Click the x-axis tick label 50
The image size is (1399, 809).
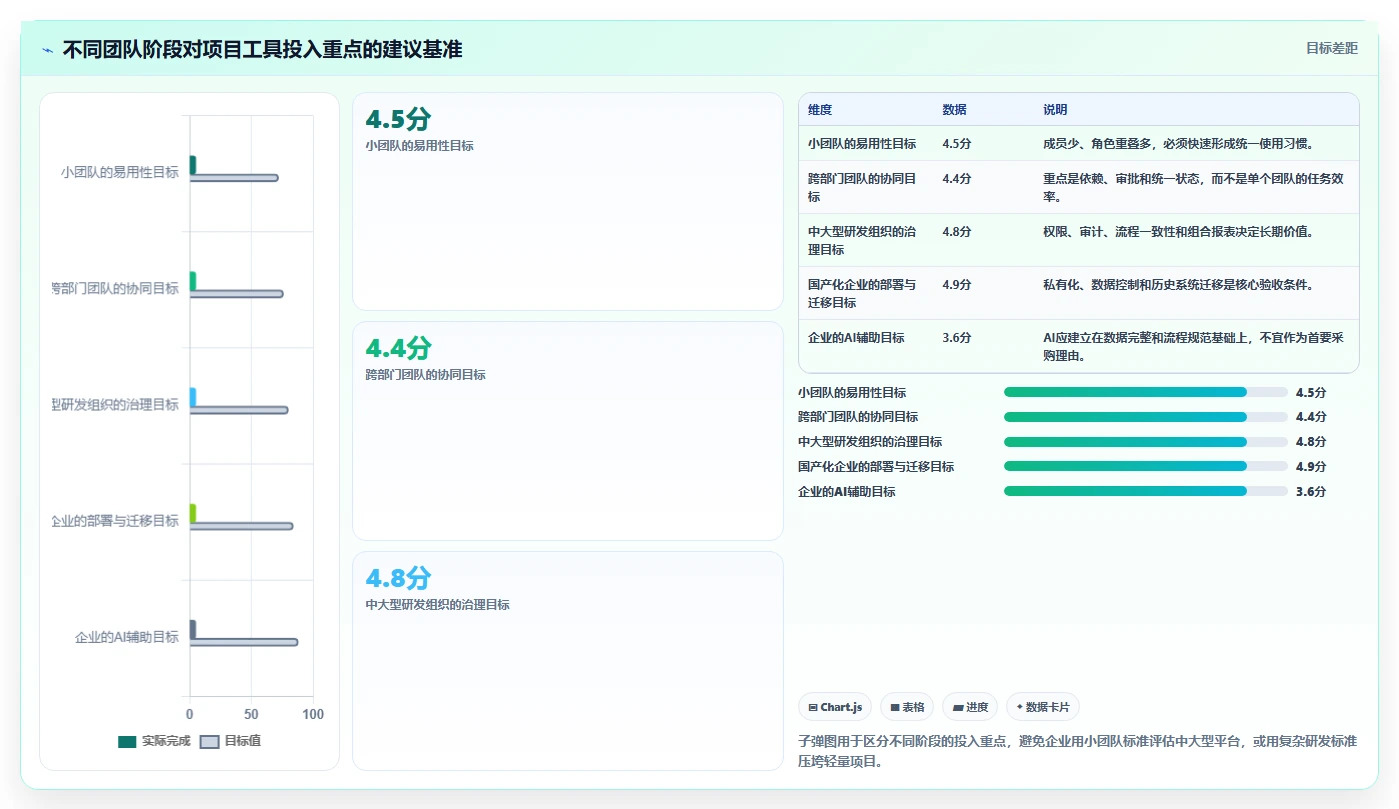[251, 715]
